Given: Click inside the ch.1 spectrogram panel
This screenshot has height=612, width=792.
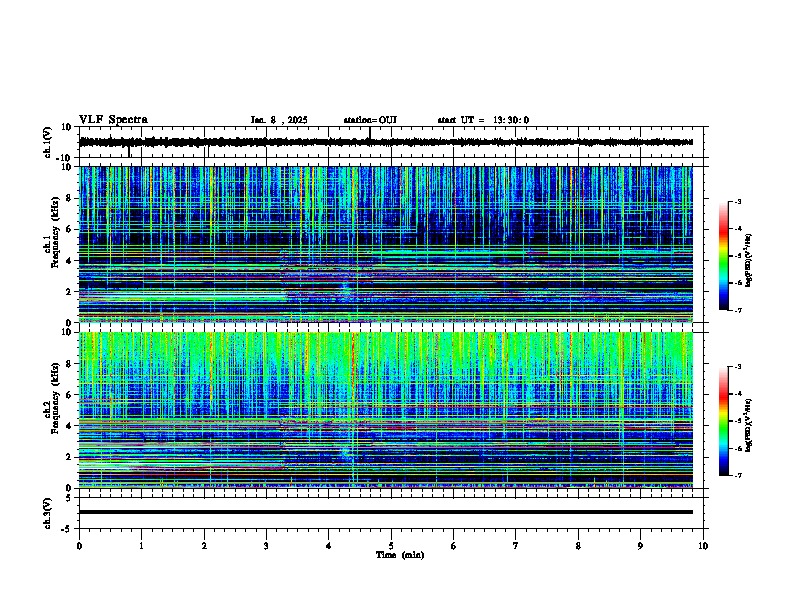Looking at the screenshot, I should pos(386,244).
